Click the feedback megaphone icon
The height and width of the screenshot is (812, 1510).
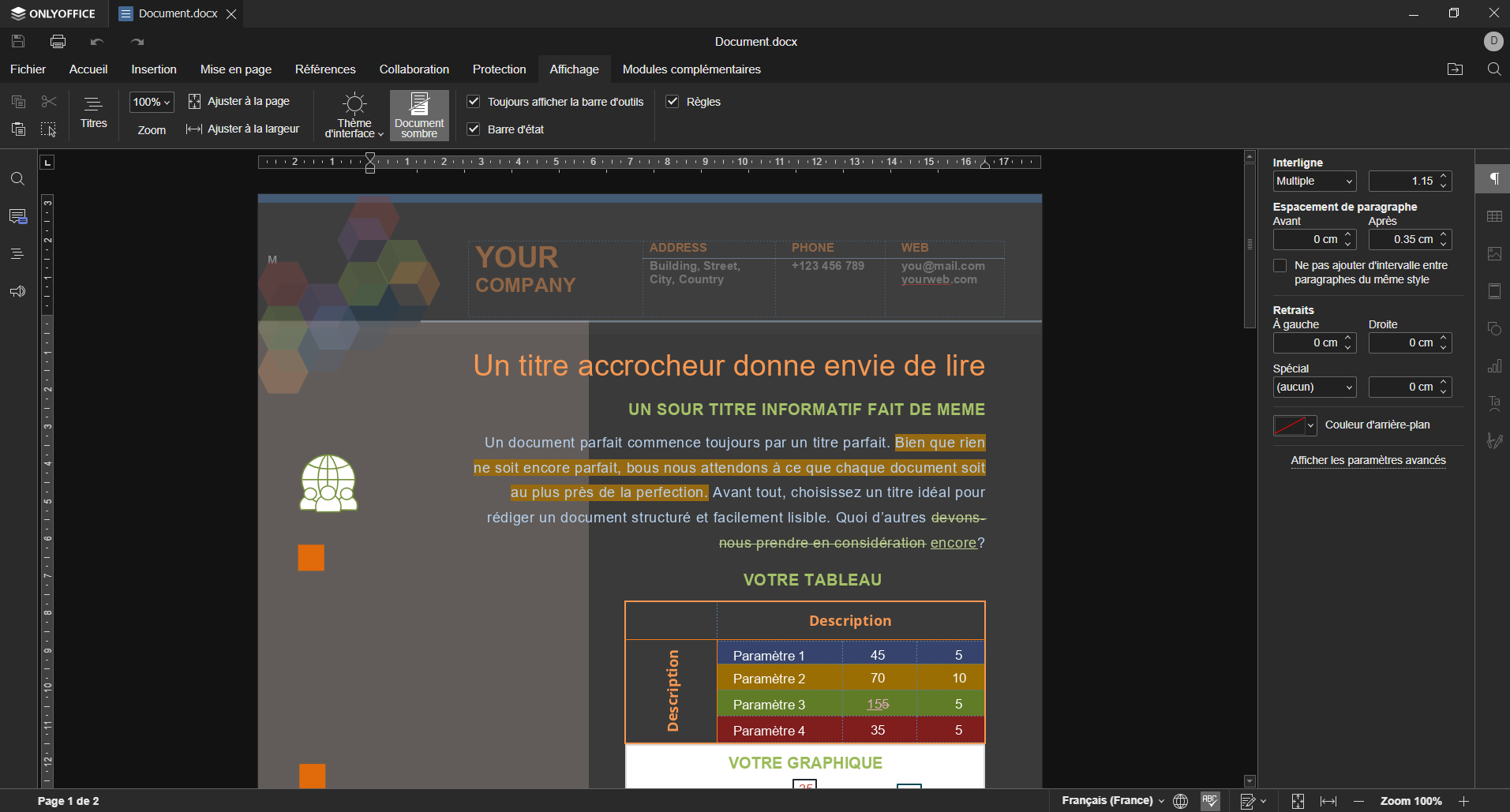click(17, 291)
